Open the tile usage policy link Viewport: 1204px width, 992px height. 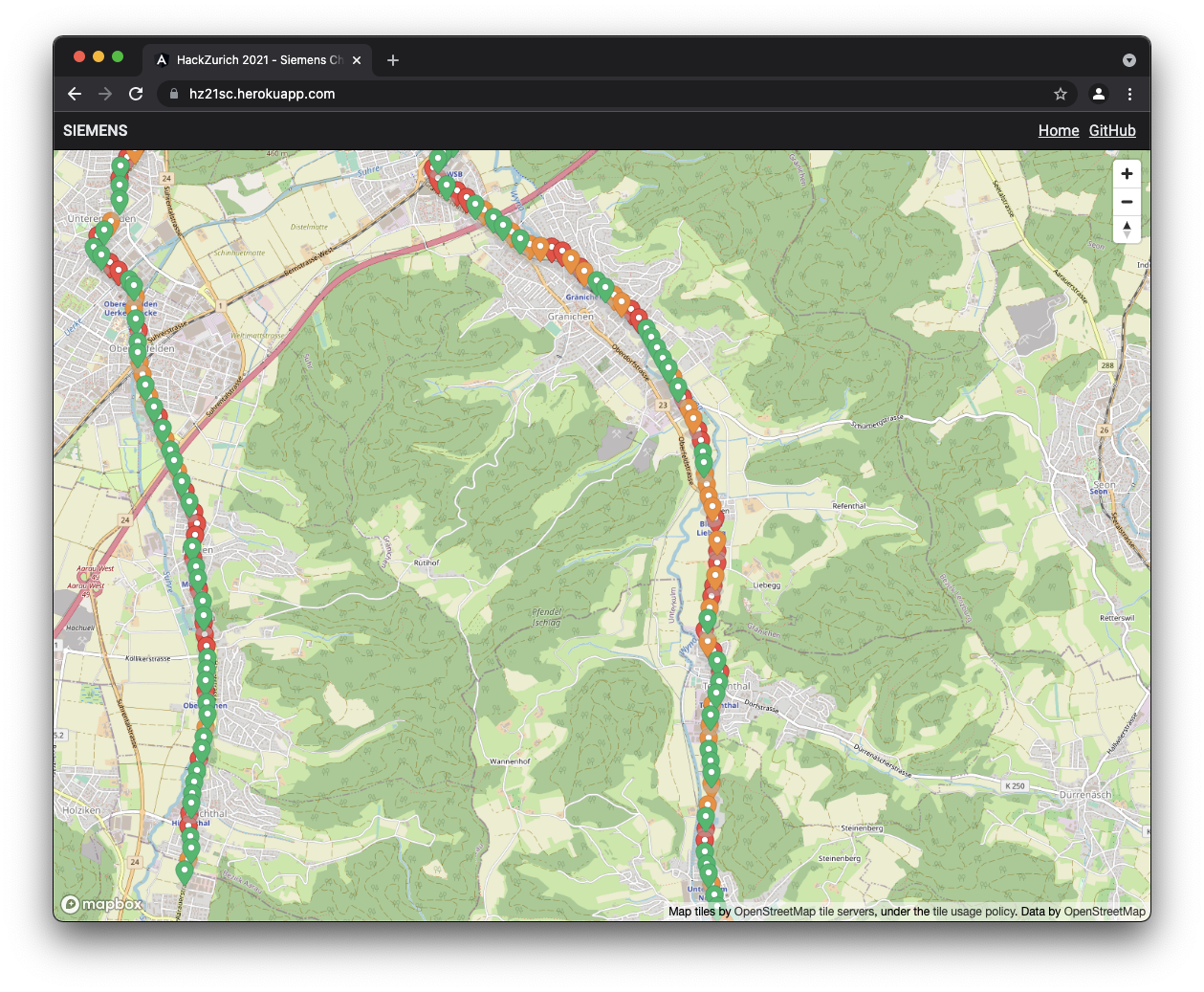(x=973, y=912)
